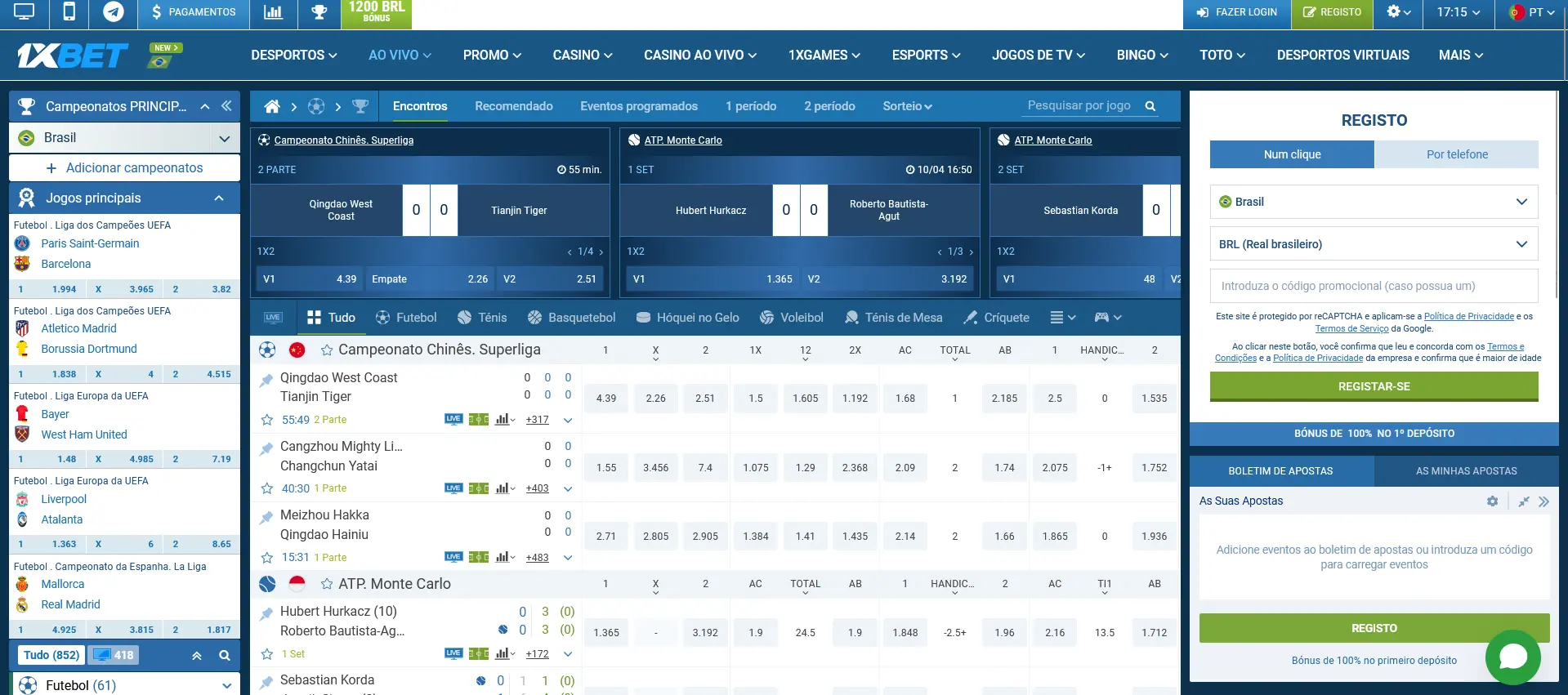Open Termos de Serviço link
The width and height of the screenshot is (1568, 695).
(x=1351, y=328)
